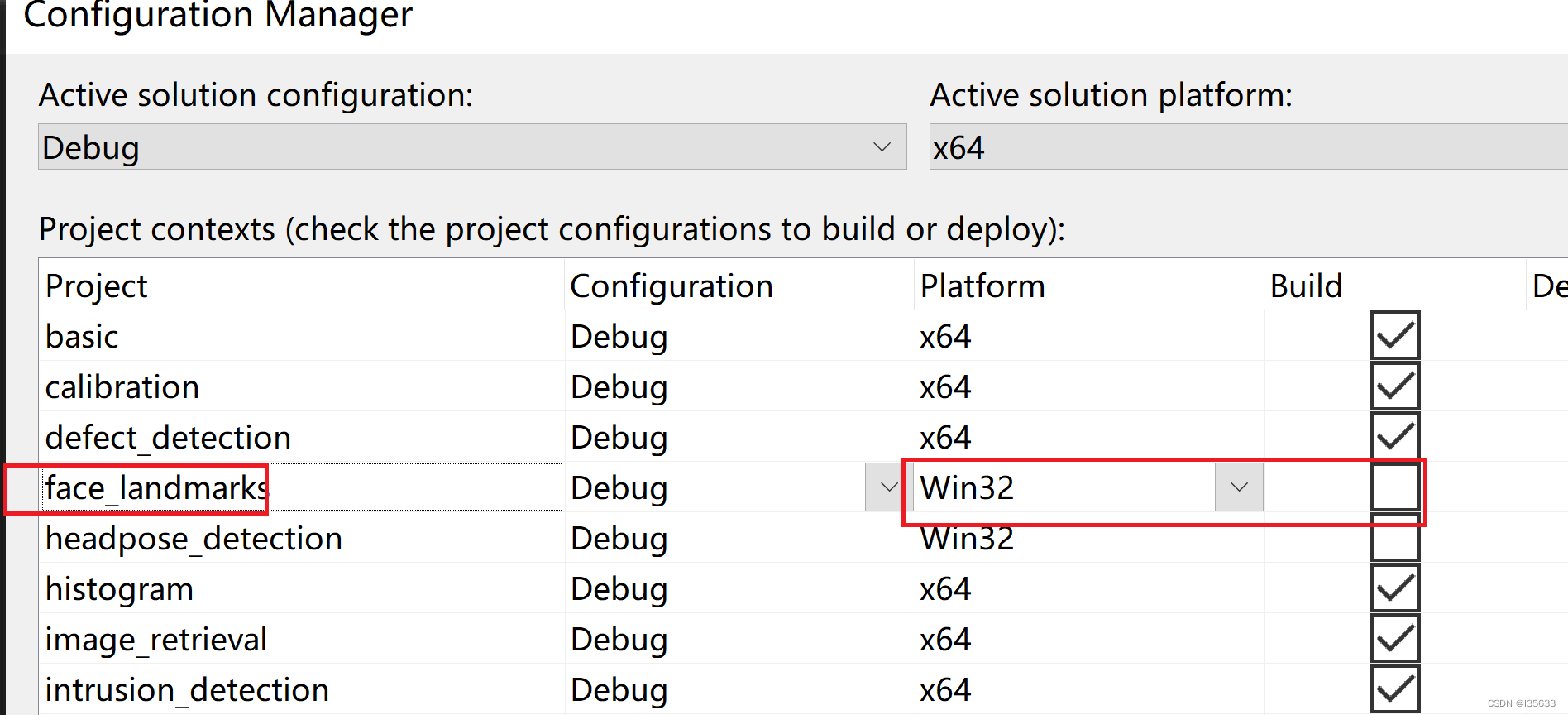Select the headpose_detection project row
This screenshot has height=715, width=1568.
coord(194,538)
